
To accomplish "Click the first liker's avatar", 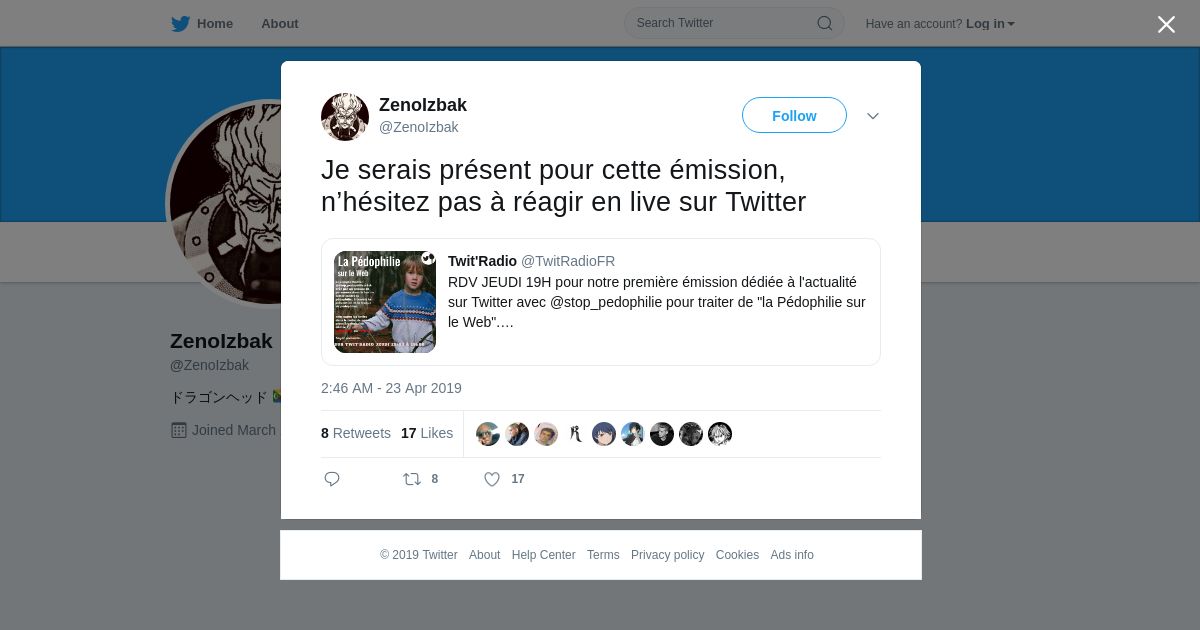I will (x=488, y=433).
